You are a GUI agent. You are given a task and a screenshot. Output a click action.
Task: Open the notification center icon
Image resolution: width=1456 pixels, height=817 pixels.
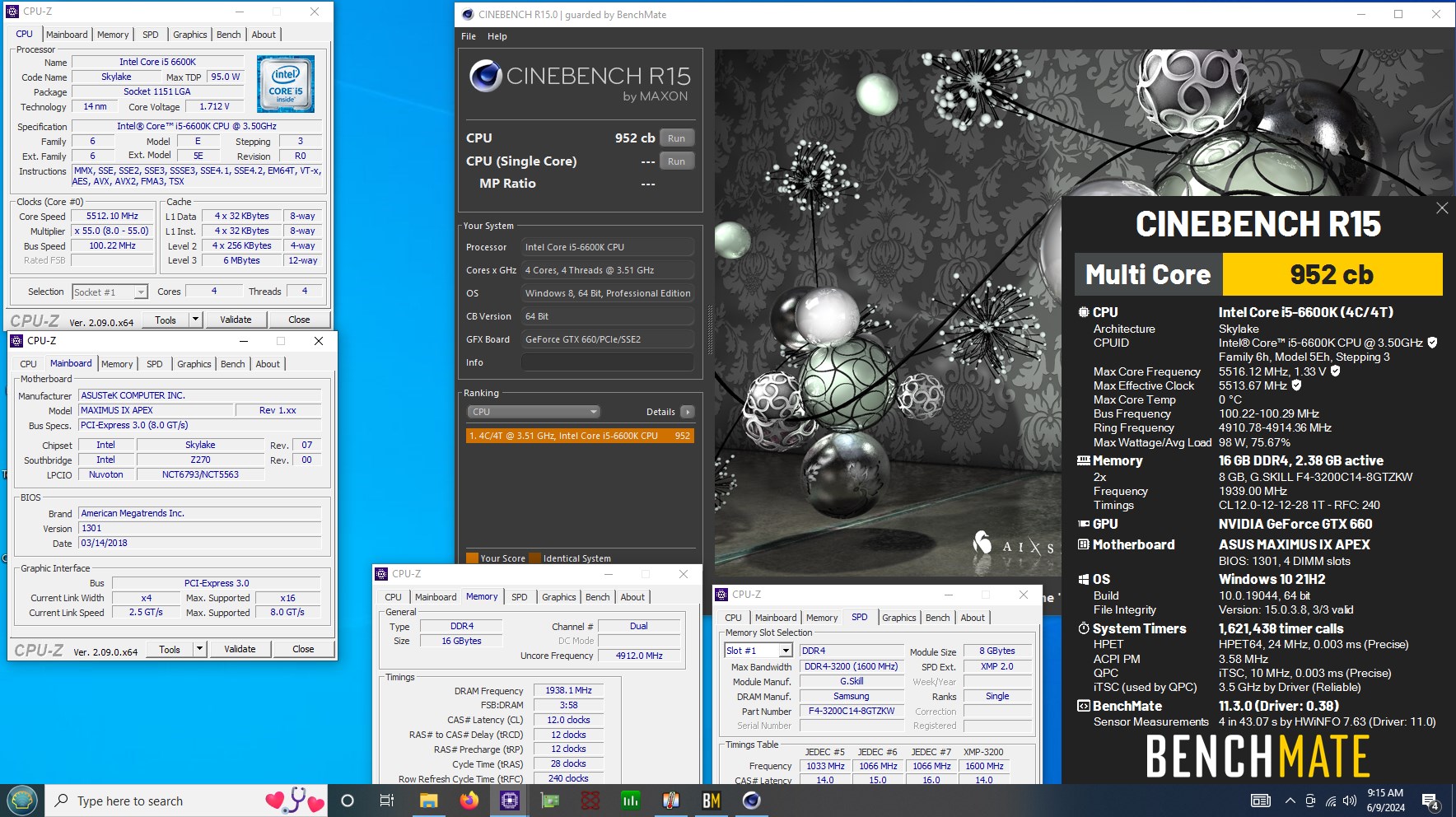[1430, 801]
